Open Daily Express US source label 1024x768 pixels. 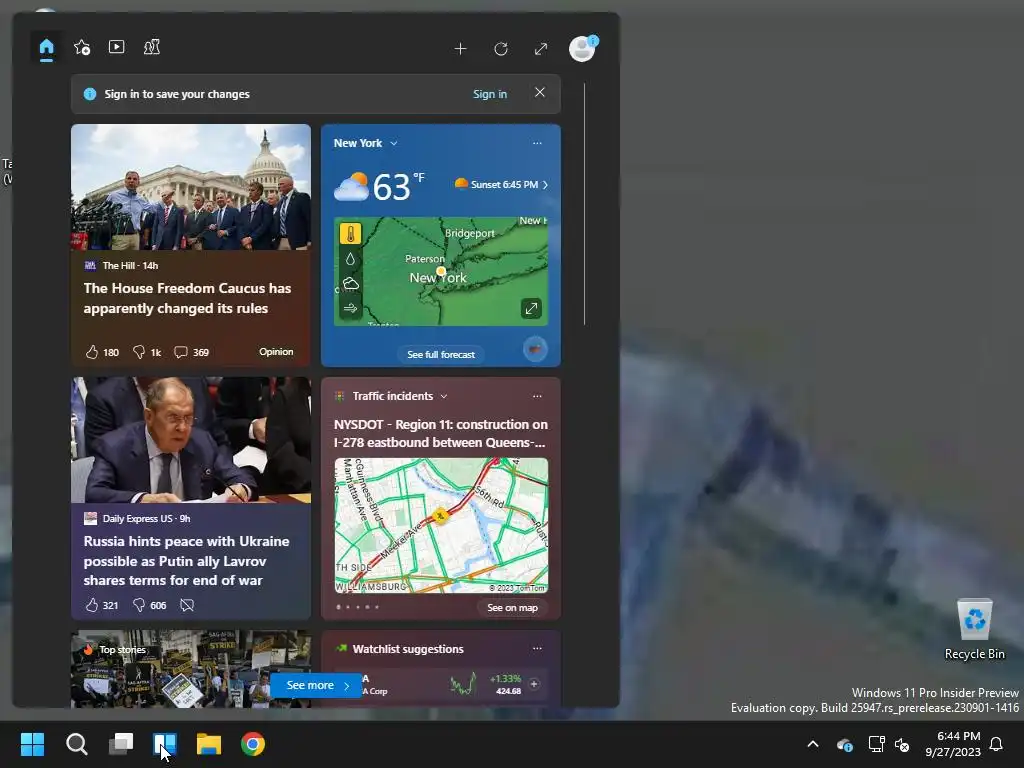click(x=138, y=519)
